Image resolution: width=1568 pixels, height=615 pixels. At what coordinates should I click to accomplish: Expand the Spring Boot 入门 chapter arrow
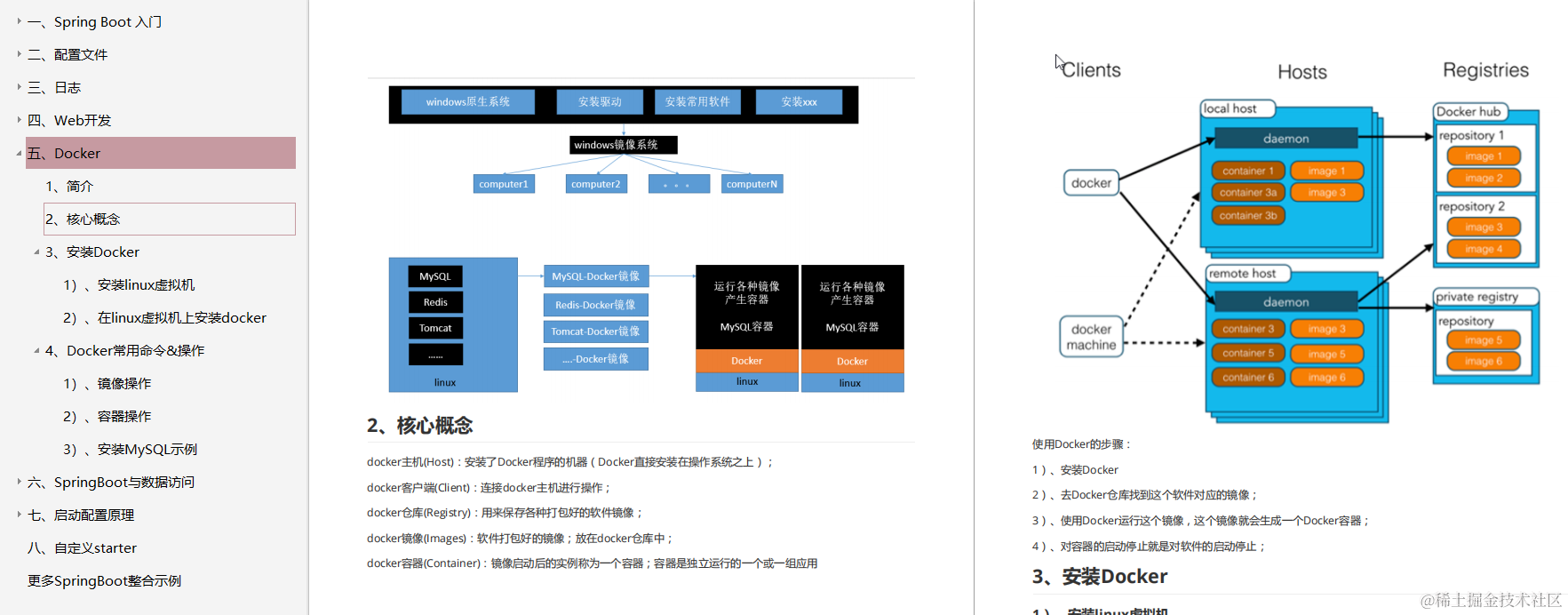(19, 21)
